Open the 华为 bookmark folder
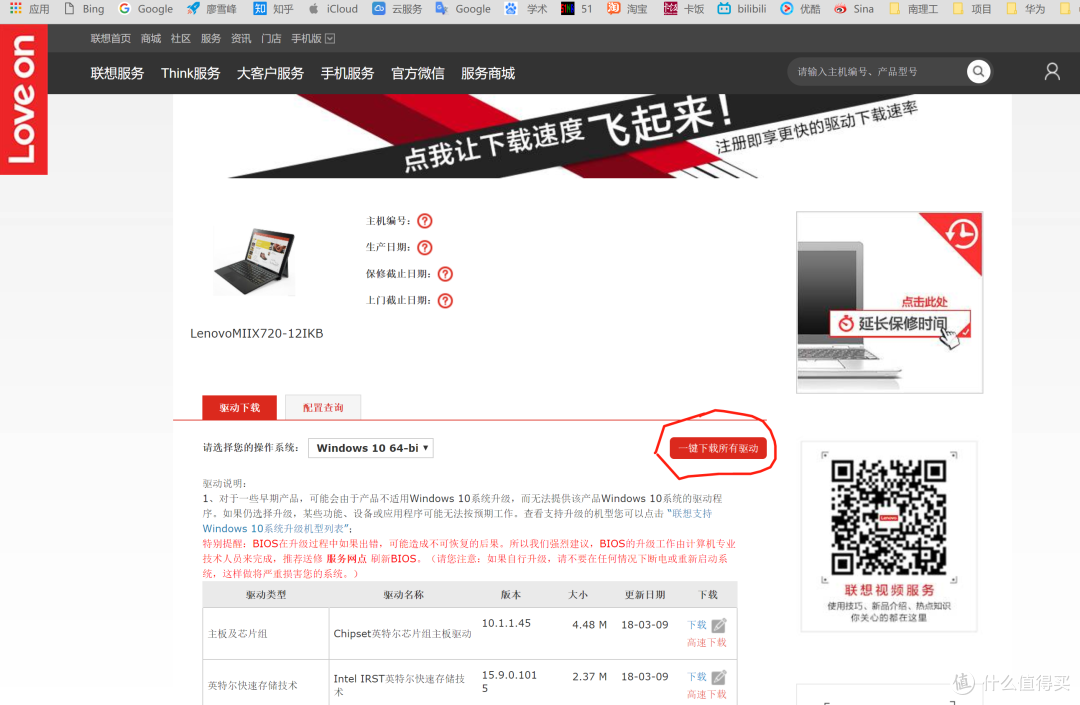The image size is (1080, 705). 1026,9
